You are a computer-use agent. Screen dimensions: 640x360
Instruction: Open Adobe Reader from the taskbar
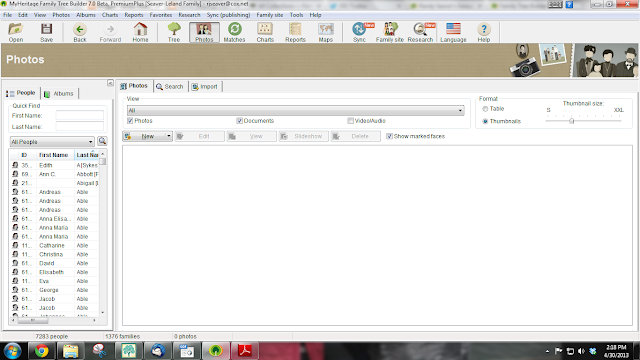(x=245, y=351)
